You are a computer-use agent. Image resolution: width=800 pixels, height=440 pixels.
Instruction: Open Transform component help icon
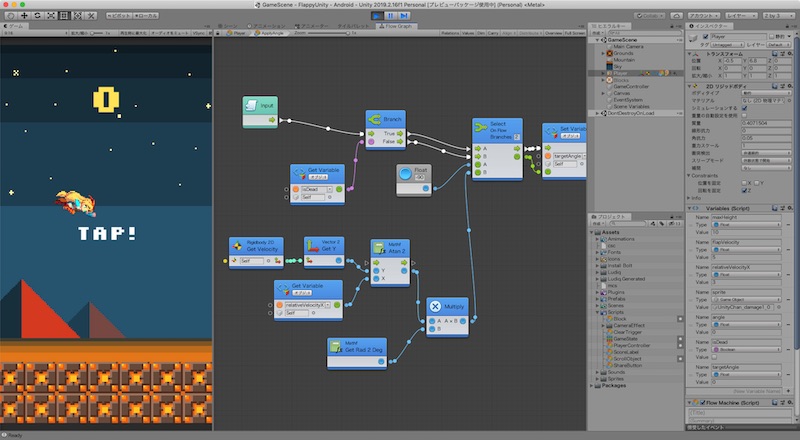click(x=774, y=54)
